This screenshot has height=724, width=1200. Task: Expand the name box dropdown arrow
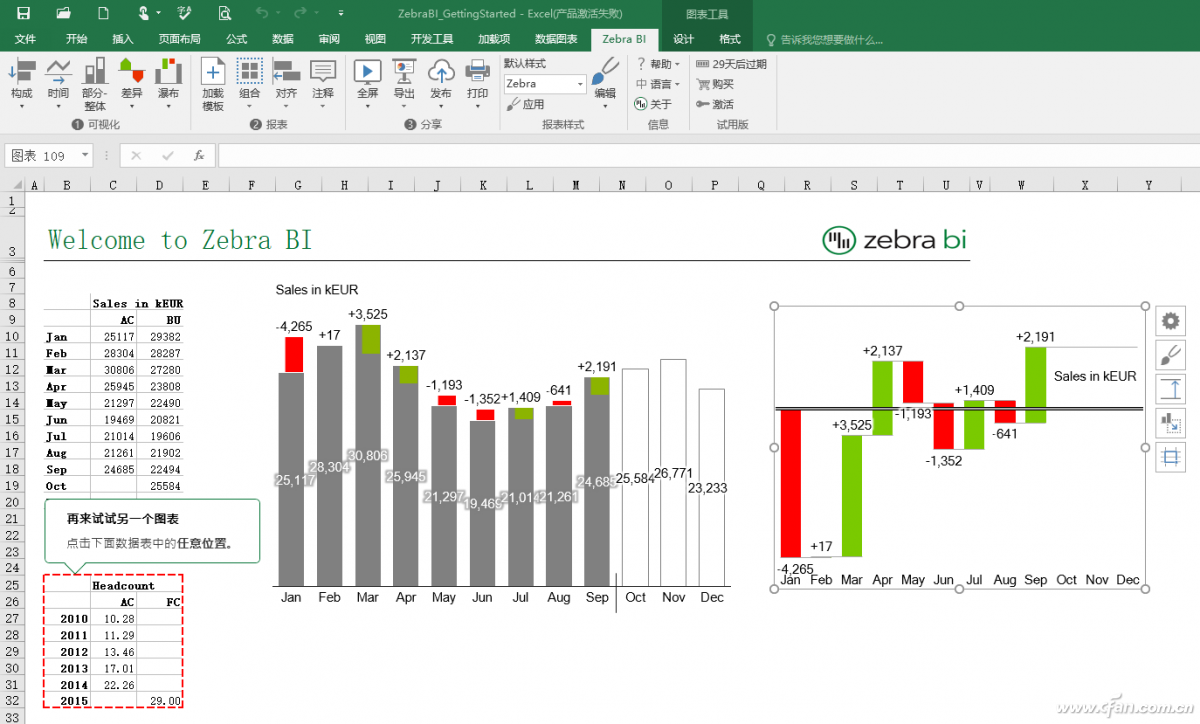tap(85, 156)
